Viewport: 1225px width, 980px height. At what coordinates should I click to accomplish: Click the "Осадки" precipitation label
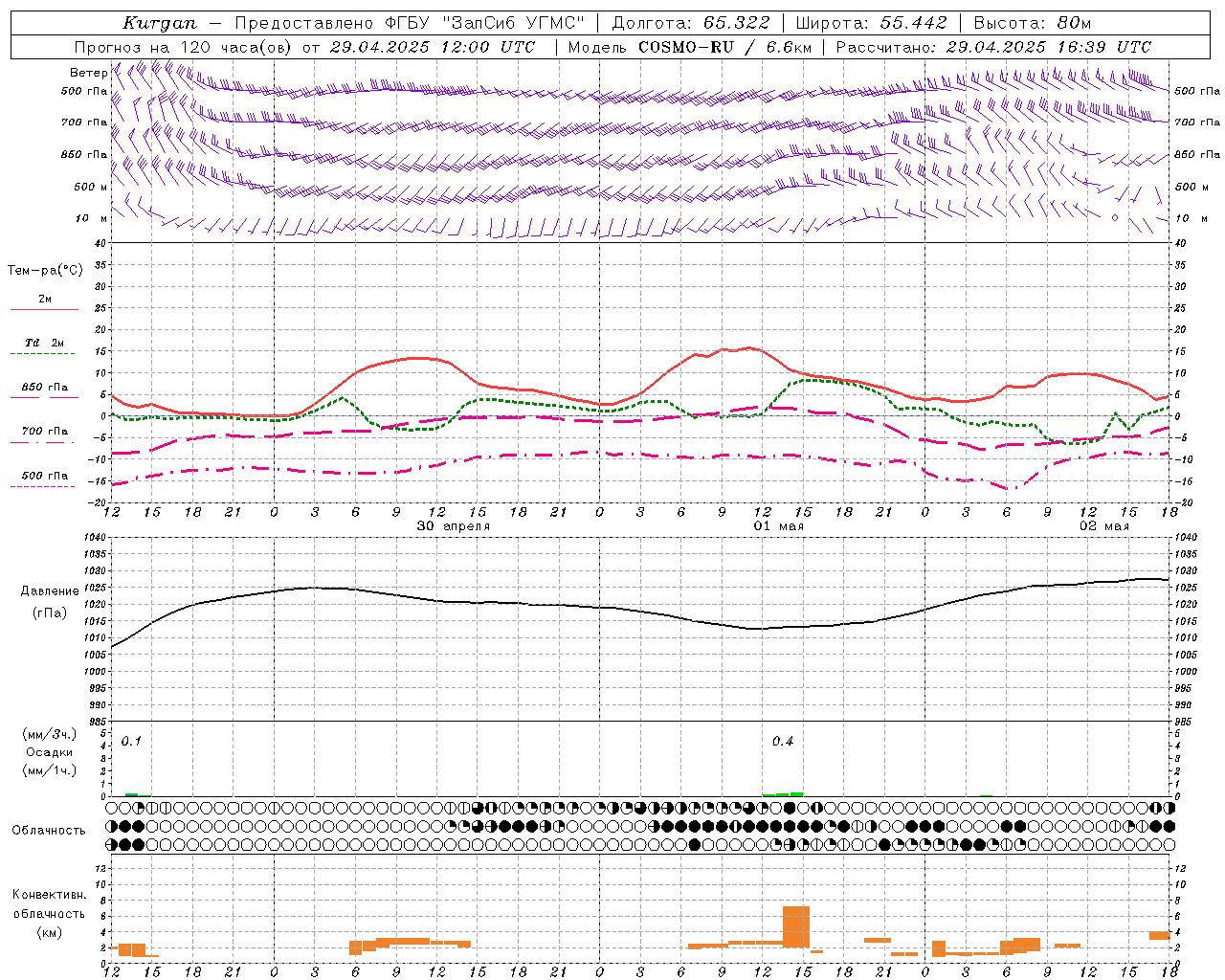(50, 752)
